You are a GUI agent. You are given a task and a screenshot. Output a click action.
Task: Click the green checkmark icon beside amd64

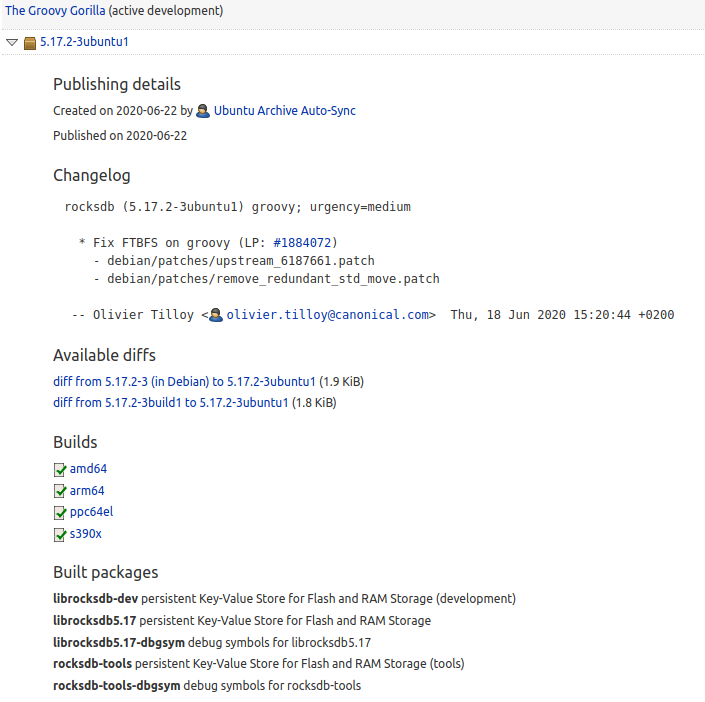pyautogui.click(x=60, y=469)
